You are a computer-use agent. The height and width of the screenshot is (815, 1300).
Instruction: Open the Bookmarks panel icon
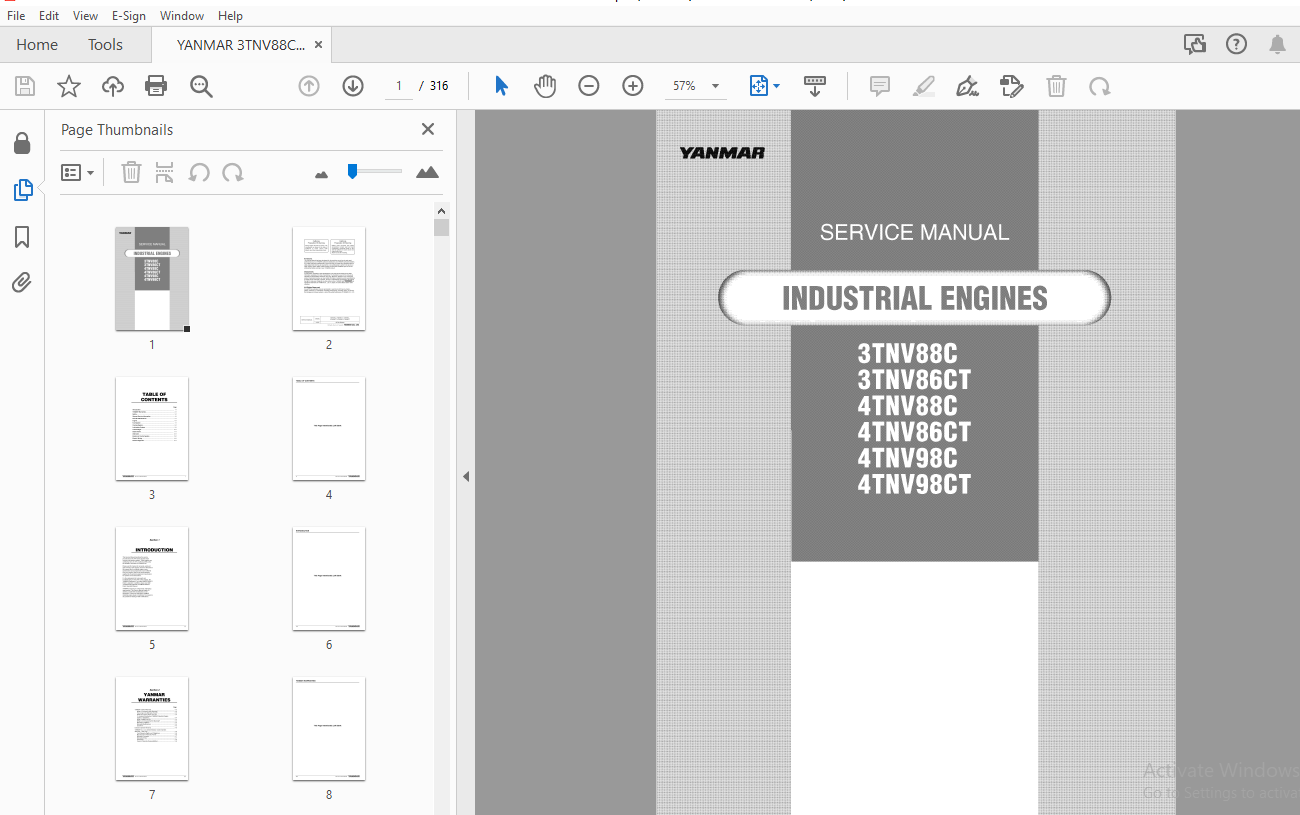[22, 237]
